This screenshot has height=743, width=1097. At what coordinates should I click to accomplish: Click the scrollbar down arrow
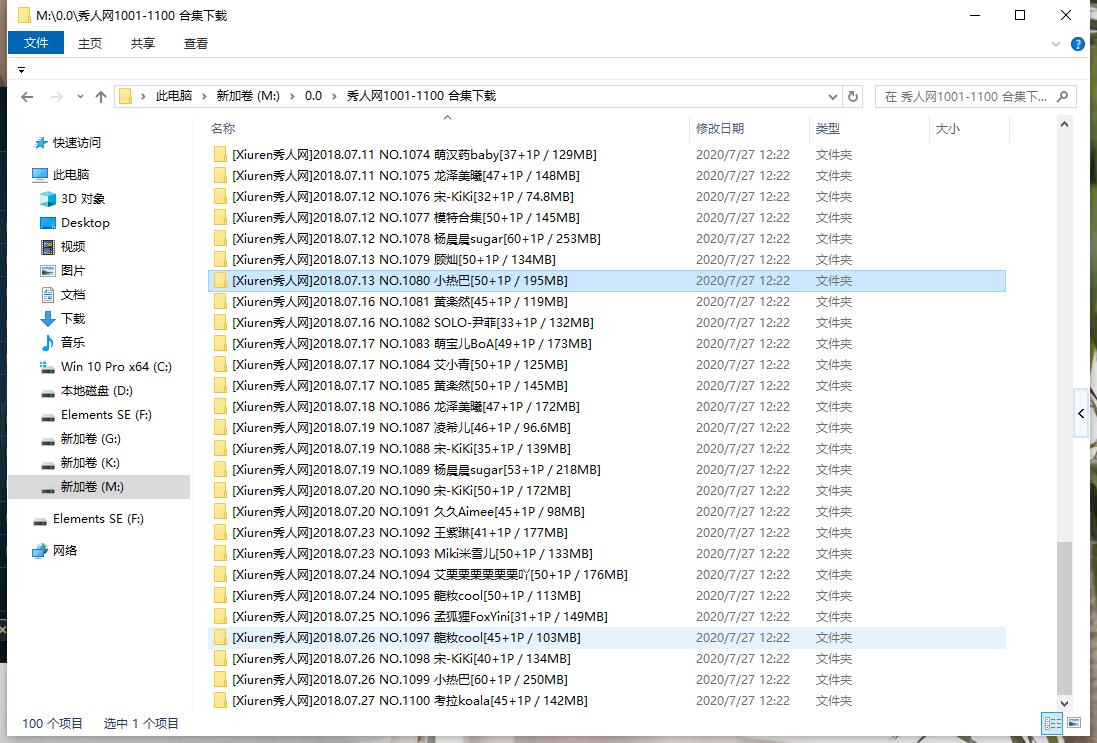1064,704
